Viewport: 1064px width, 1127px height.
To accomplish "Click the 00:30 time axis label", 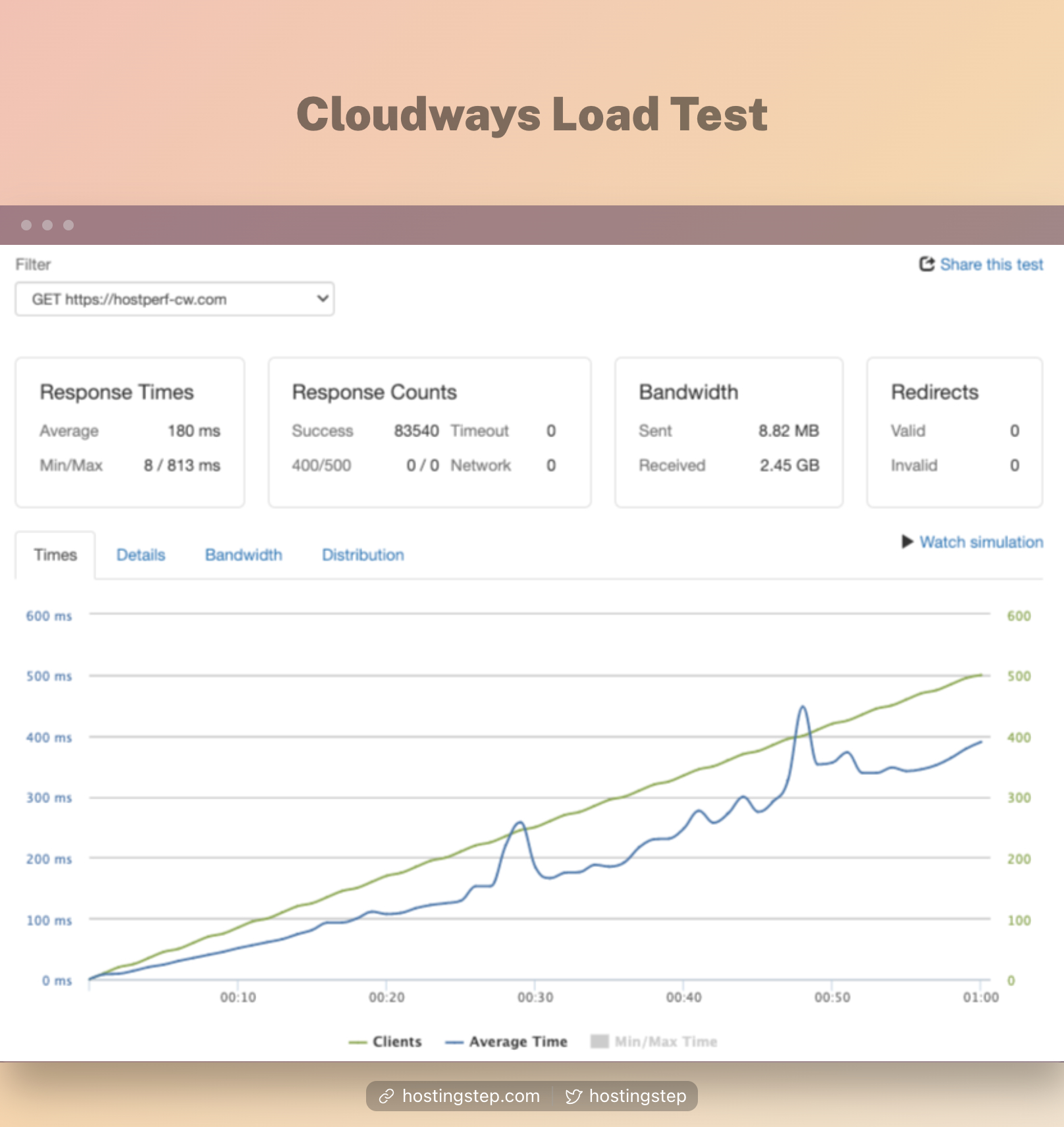I will 535,997.
